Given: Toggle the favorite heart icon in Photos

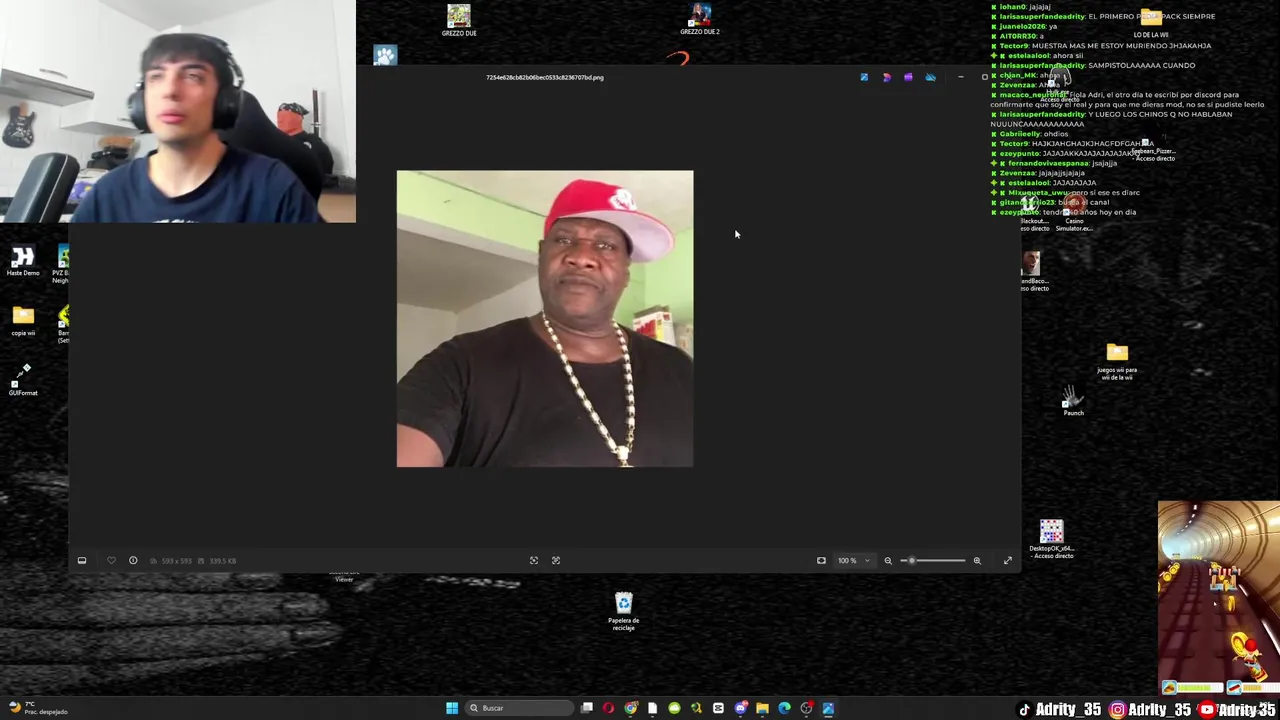Looking at the screenshot, I should tap(111, 560).
